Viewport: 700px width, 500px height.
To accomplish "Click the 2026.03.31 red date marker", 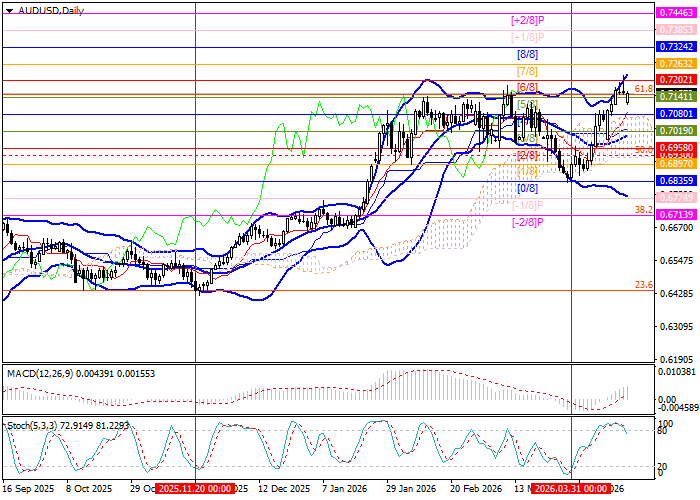I will [x=571, y=490].
